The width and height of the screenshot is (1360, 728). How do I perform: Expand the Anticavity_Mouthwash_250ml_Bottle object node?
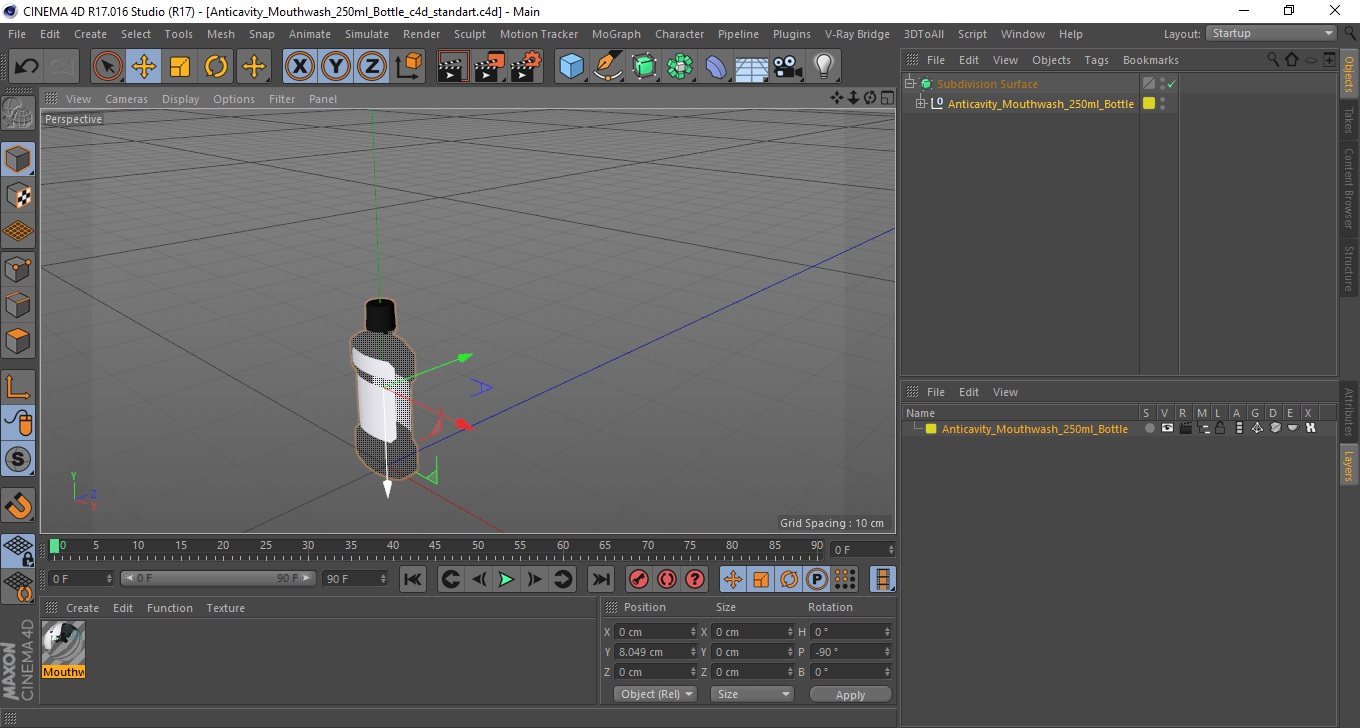921,103
